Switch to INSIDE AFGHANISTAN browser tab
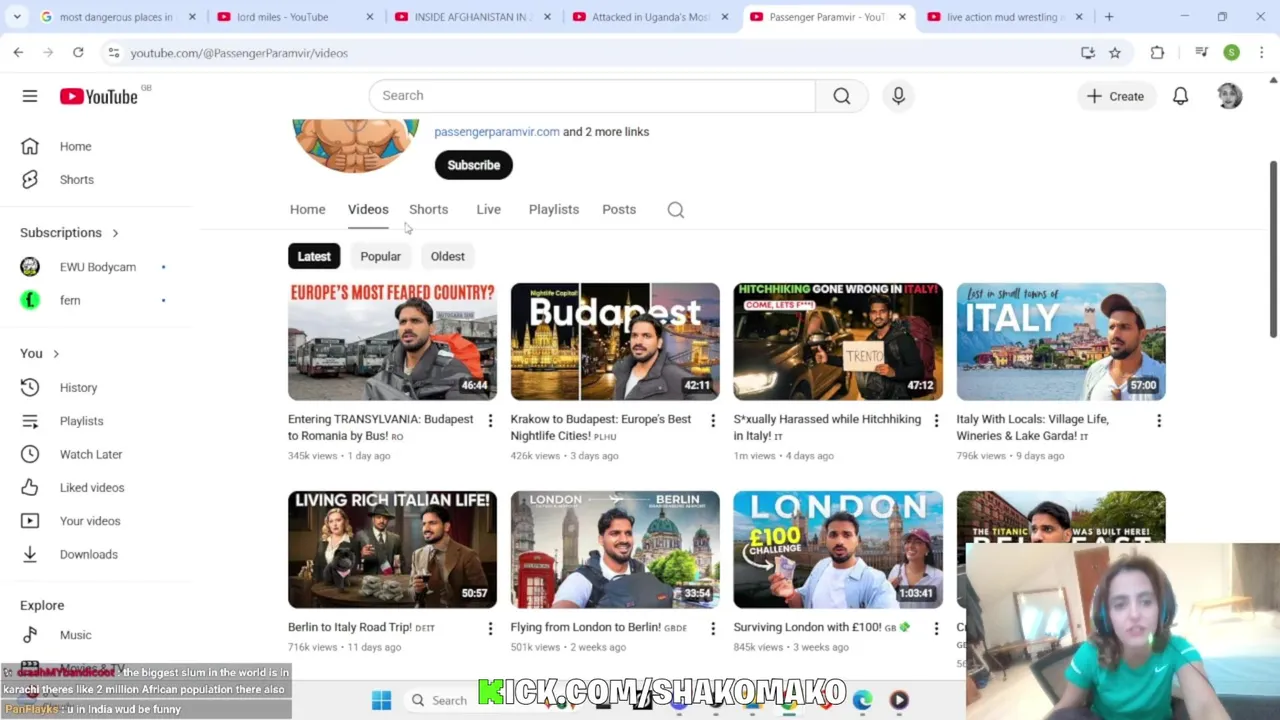 [x=472, y=17]
